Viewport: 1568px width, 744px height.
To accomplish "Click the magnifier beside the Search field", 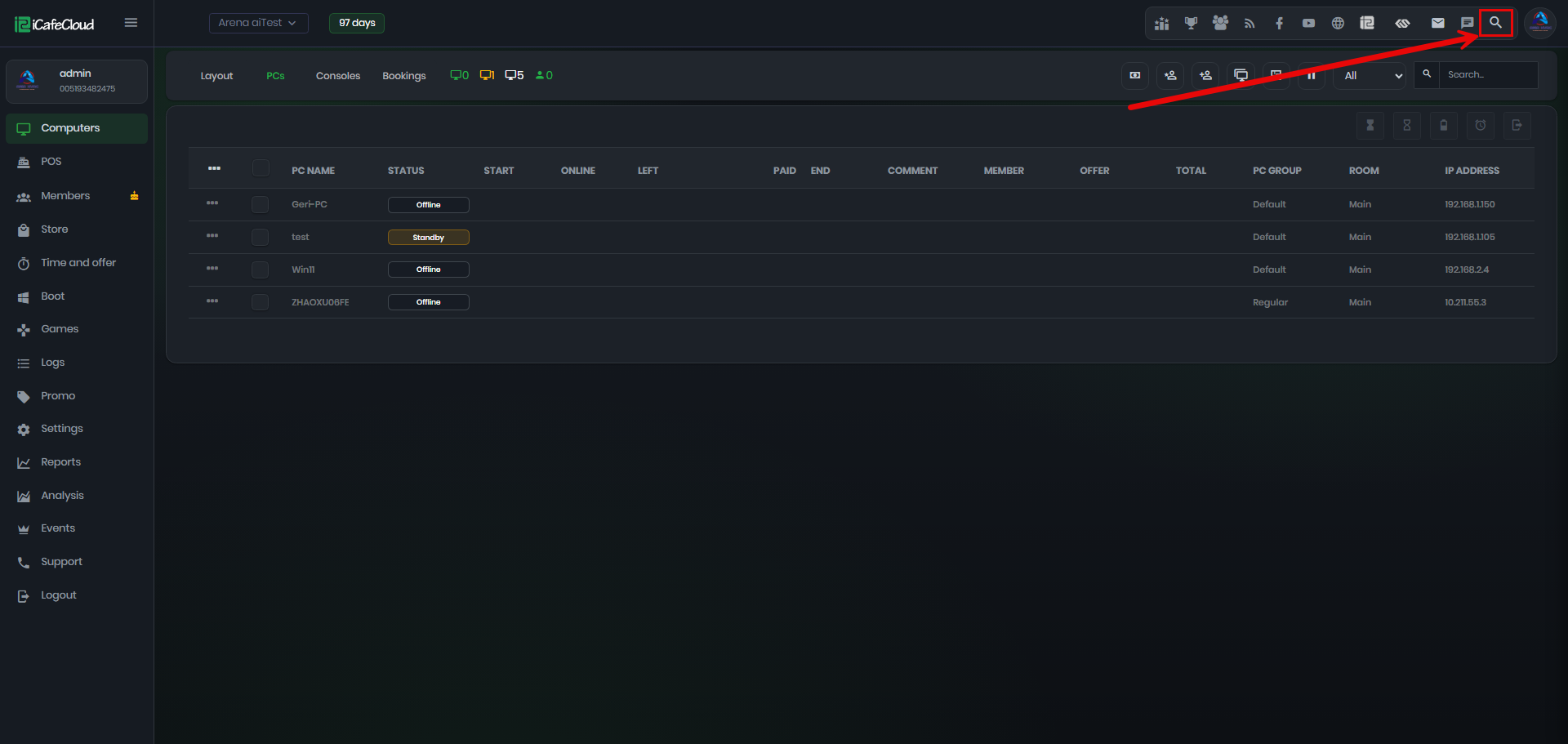I will point(1427,74).
